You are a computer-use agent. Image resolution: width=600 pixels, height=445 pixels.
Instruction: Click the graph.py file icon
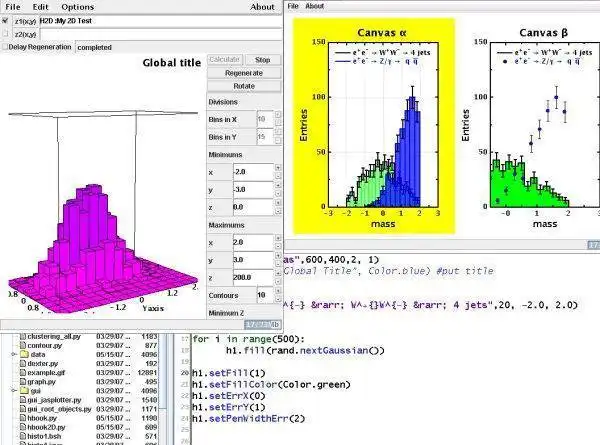(x=23, y=381)
